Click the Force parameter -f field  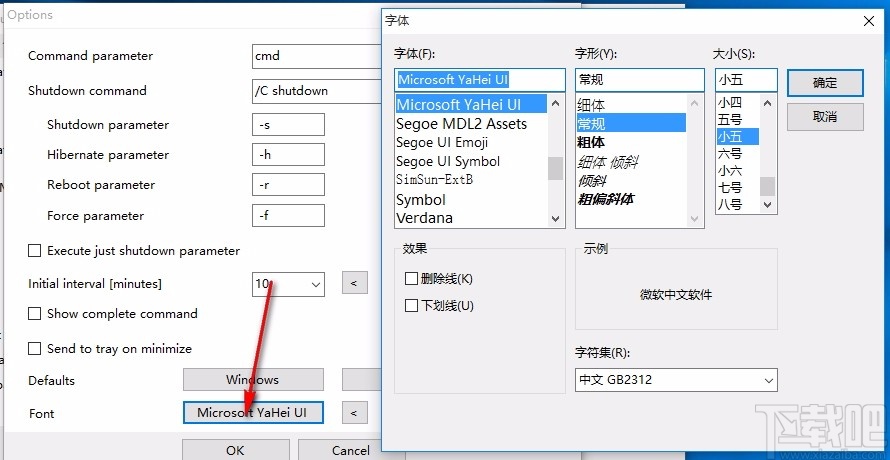288,215
